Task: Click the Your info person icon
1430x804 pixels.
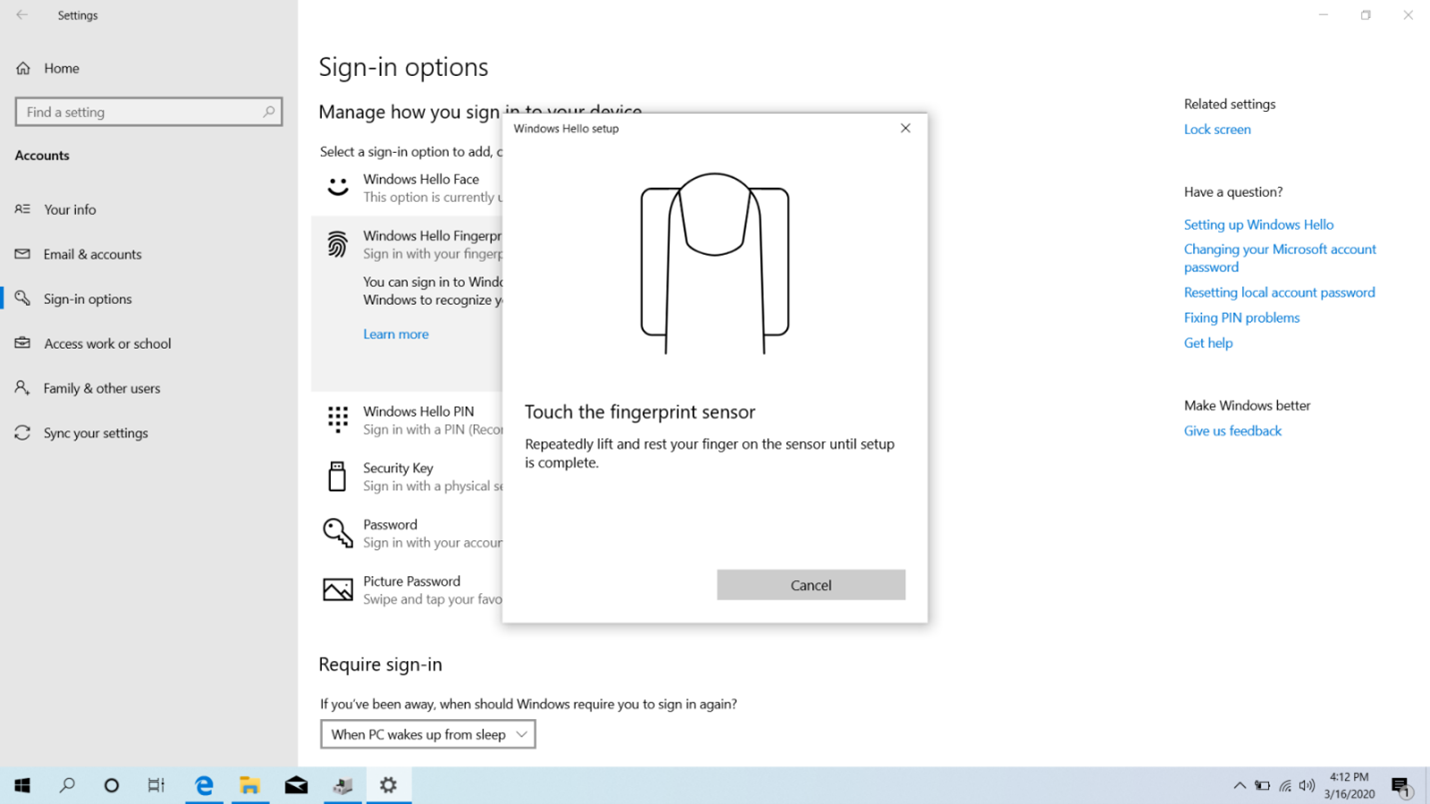Action: (22, 209)
